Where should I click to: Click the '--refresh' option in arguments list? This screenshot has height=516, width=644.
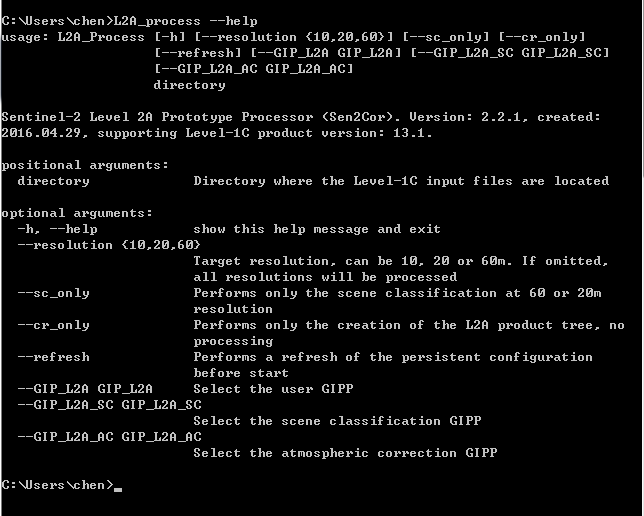pyautogui.click(x=53, y=357)
